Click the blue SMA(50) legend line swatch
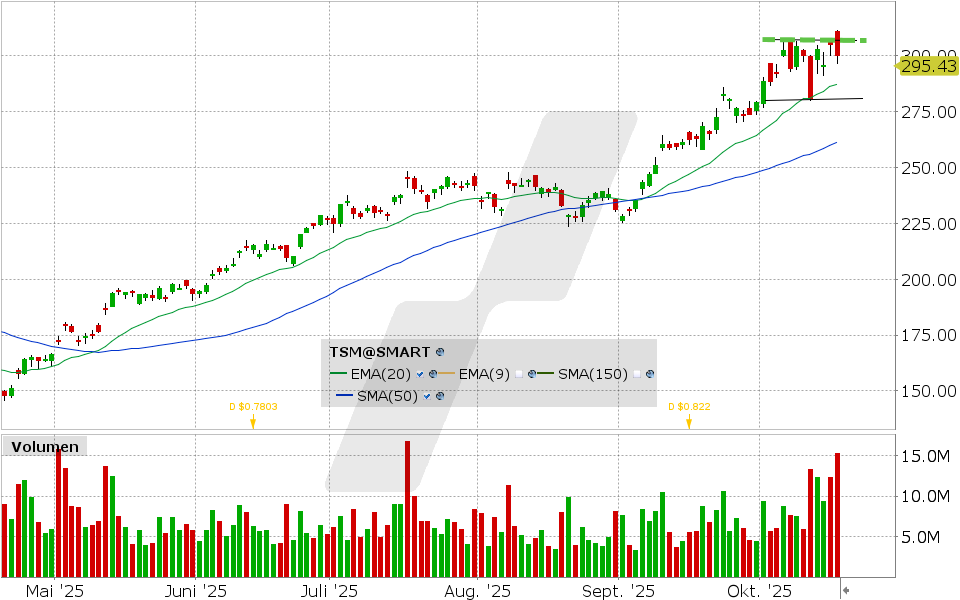Screen dimensions: 960x600 click(344, 396)
